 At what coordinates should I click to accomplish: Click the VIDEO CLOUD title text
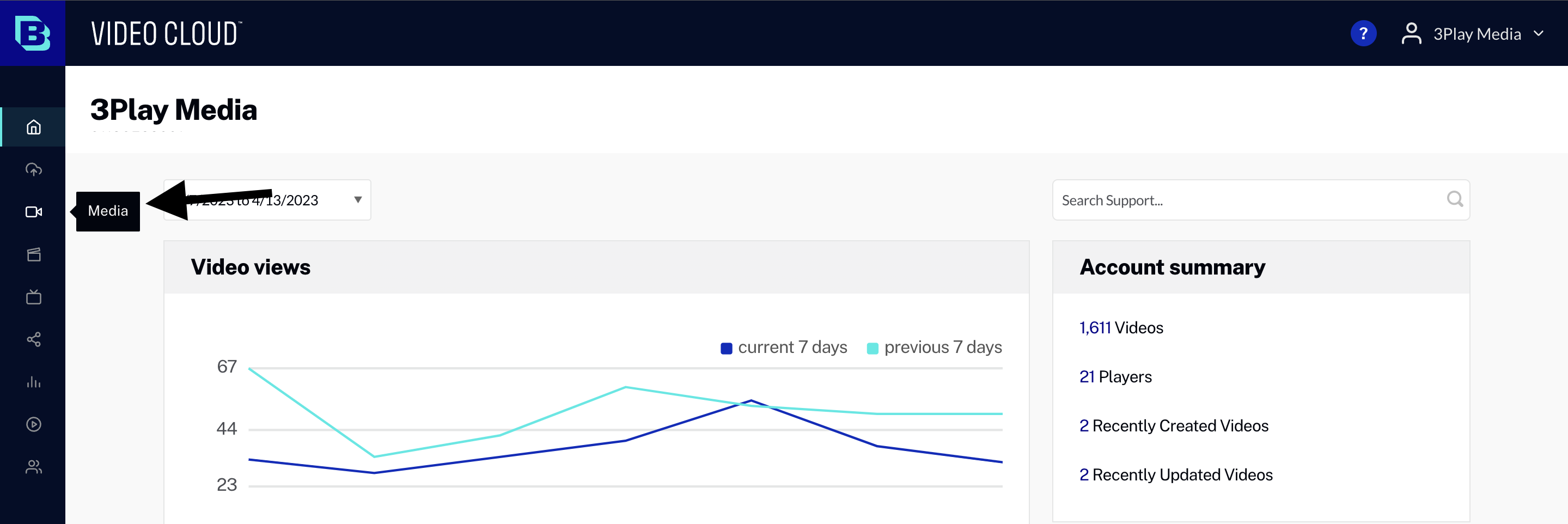166,33
